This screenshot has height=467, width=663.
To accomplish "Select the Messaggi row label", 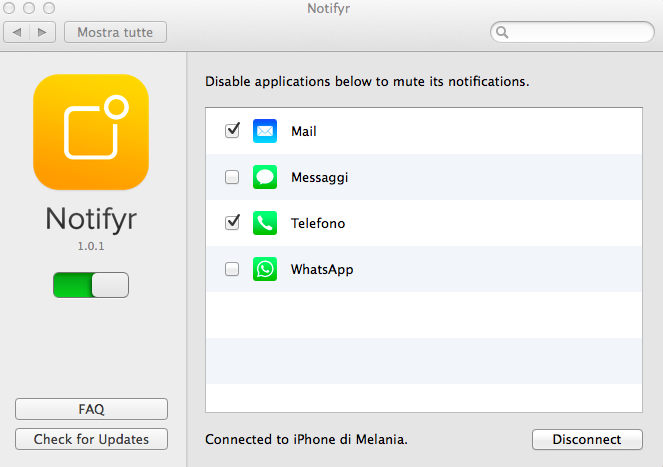I will point(320,178).
